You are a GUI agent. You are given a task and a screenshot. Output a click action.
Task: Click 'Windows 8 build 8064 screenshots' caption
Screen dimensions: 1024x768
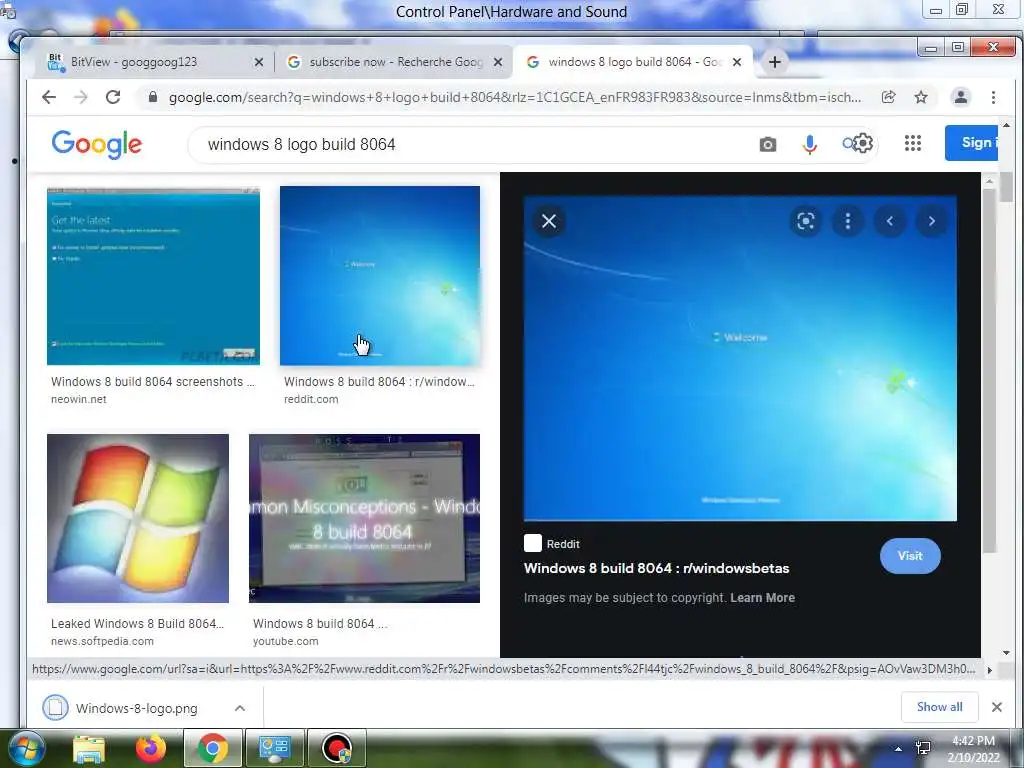153,382
